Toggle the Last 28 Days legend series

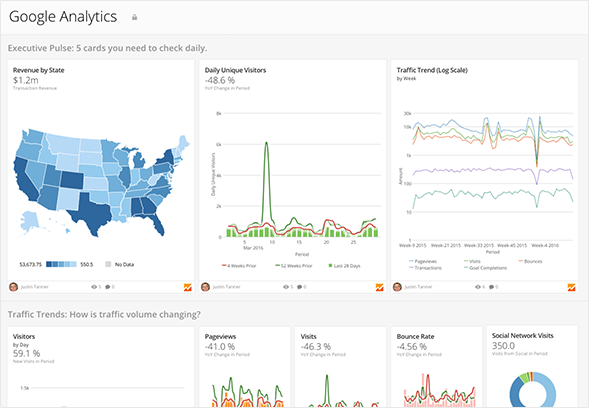tap(344, 266)
